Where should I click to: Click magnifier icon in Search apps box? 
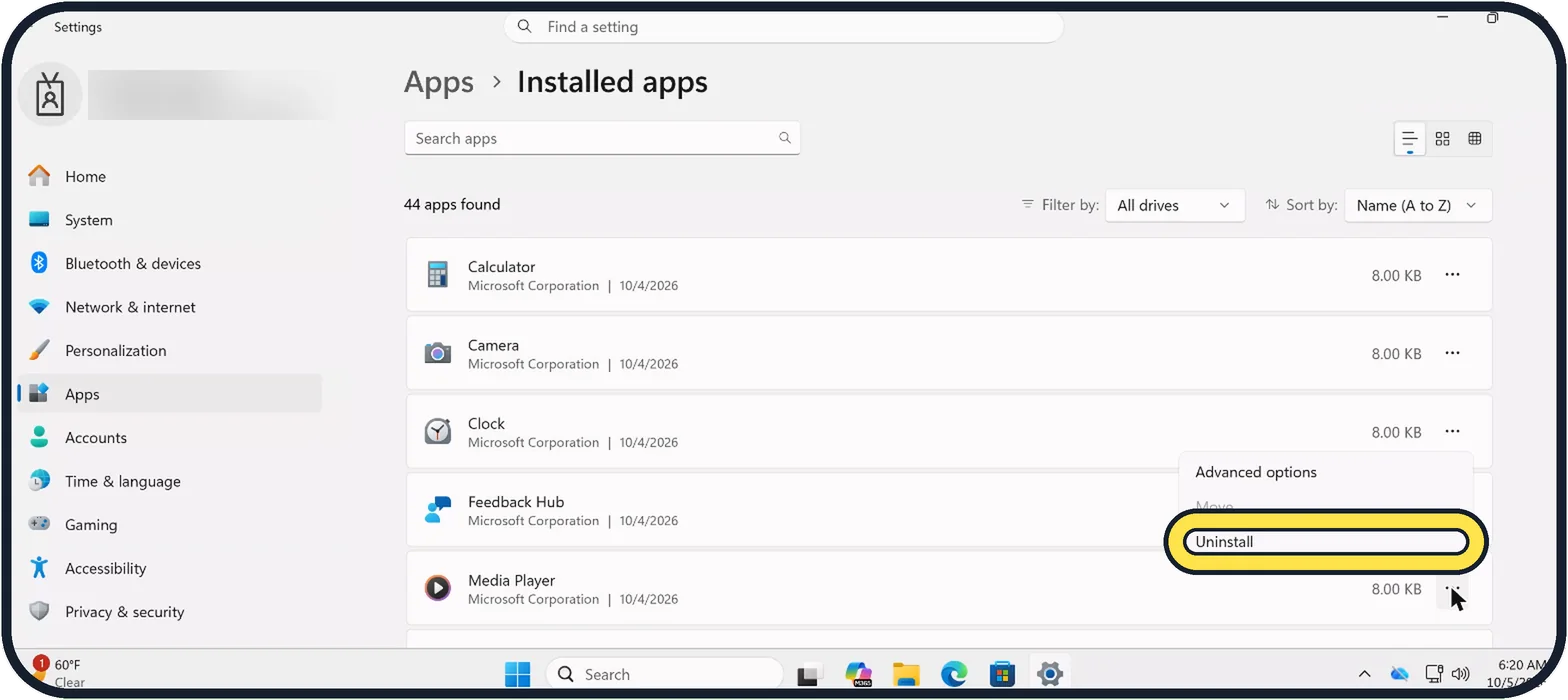click(x=785, y=138)
